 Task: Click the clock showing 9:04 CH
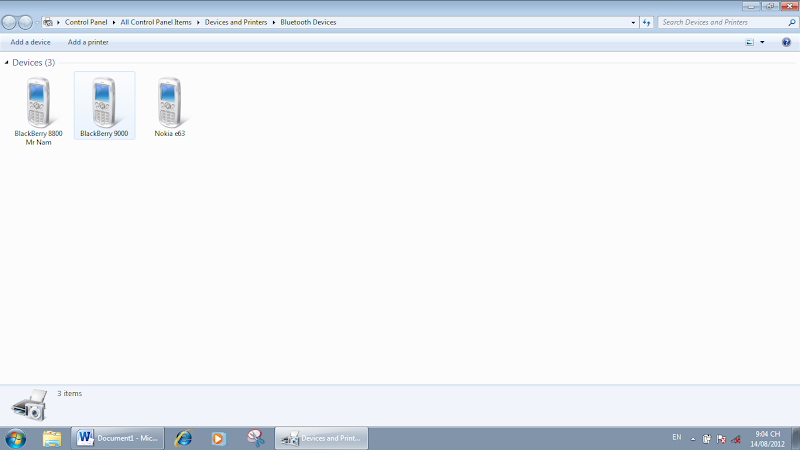[767, 439]
